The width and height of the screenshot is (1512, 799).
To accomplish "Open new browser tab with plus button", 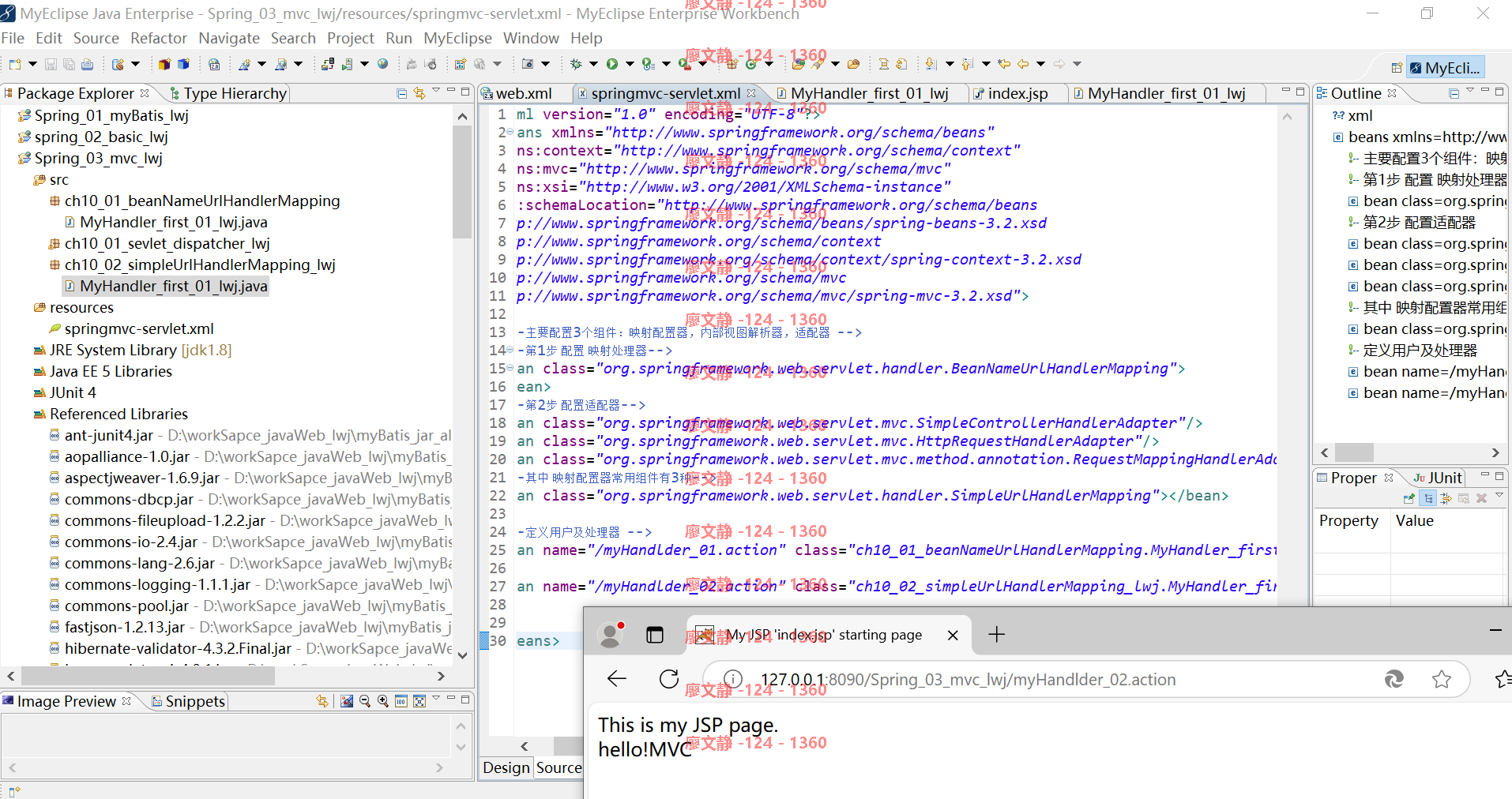I will click(x=997, y=635).
